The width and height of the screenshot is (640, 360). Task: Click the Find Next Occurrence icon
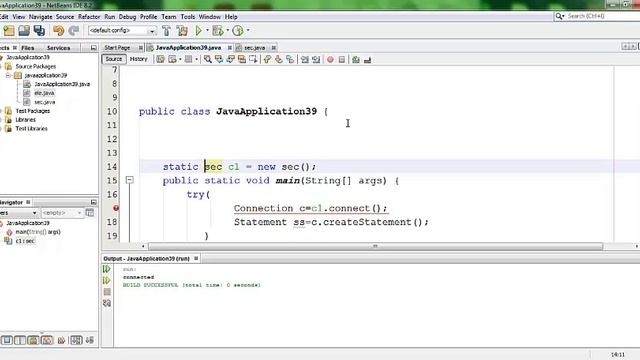(x=231, y=60)
